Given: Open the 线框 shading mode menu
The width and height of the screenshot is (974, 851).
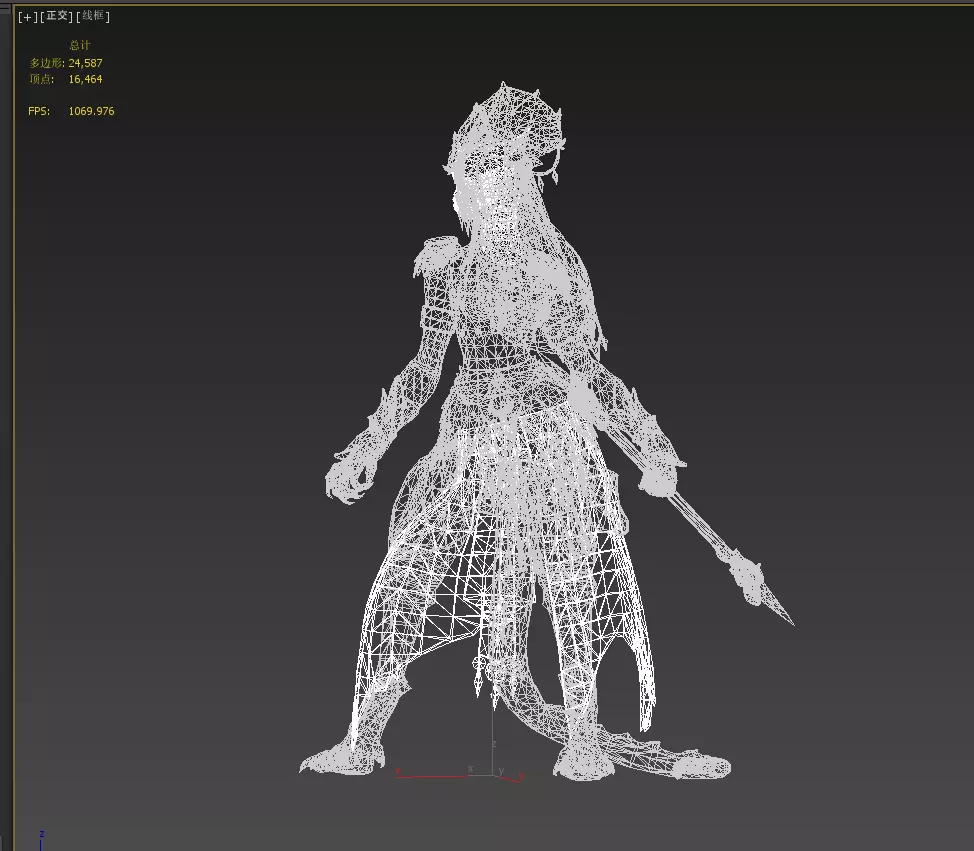Looking at the screenshot, I should point(93,16).
